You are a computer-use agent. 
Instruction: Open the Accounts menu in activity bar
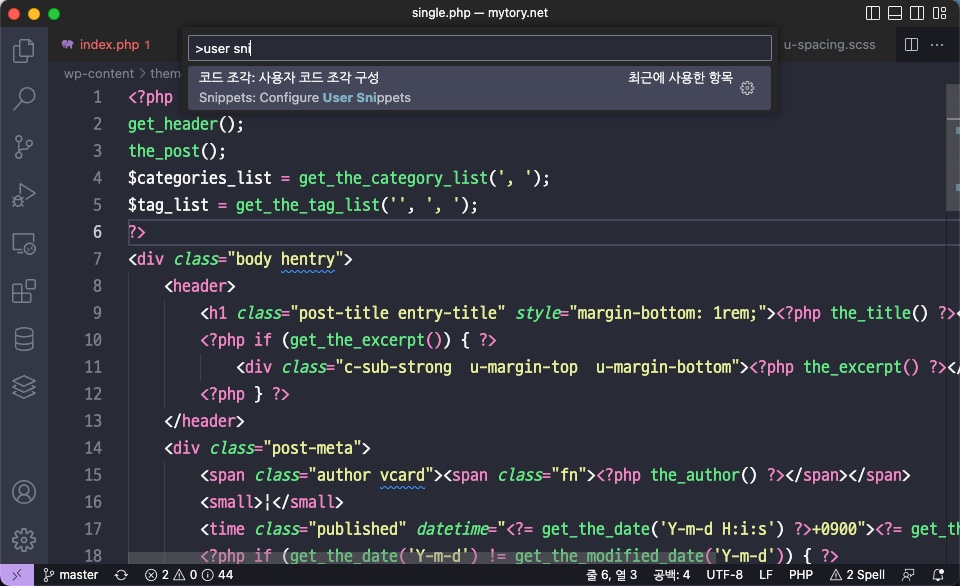tap(24, 492)
